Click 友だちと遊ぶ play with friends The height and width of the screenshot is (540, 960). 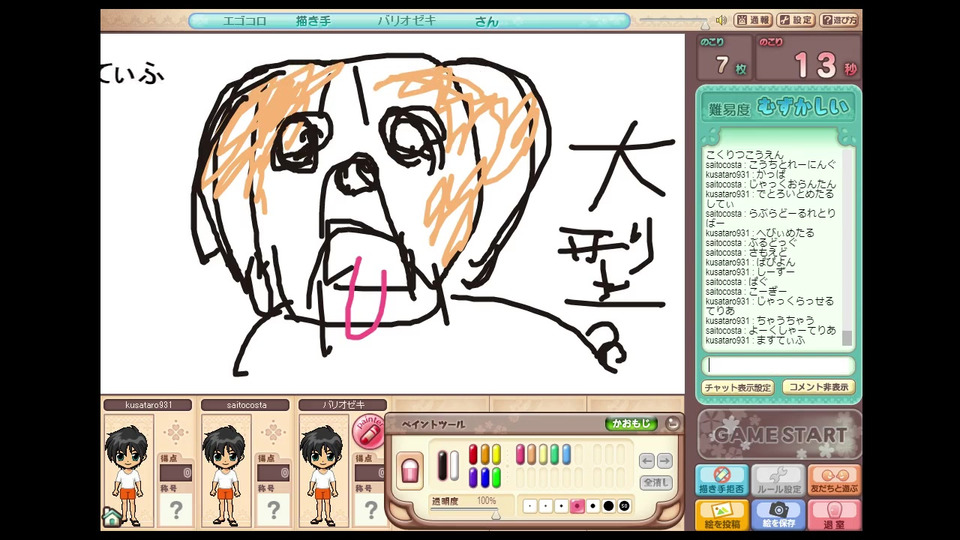834,481
